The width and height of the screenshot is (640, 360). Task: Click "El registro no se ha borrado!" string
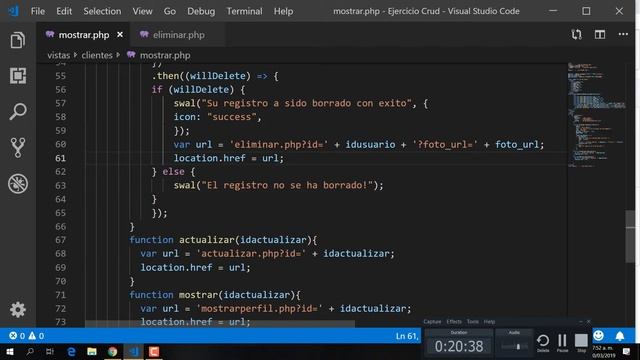coord(287,185)
